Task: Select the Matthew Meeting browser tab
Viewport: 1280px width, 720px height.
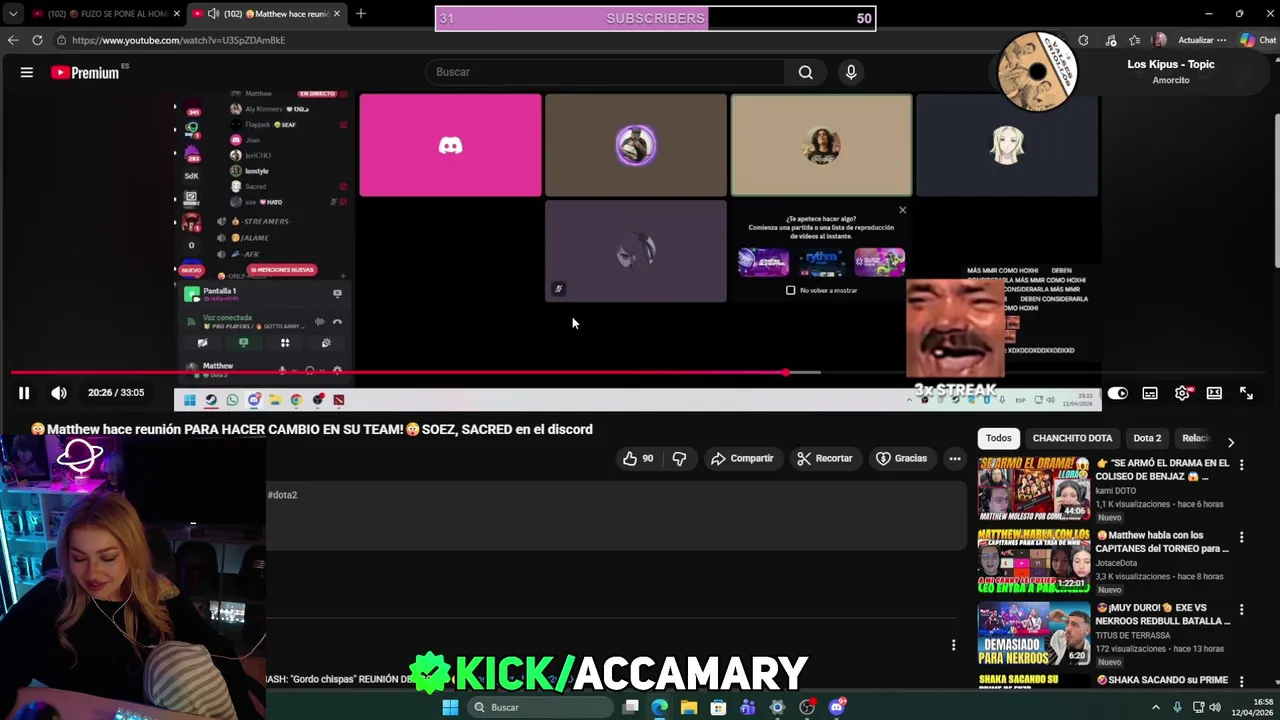Action: click(x=265, y=13)
